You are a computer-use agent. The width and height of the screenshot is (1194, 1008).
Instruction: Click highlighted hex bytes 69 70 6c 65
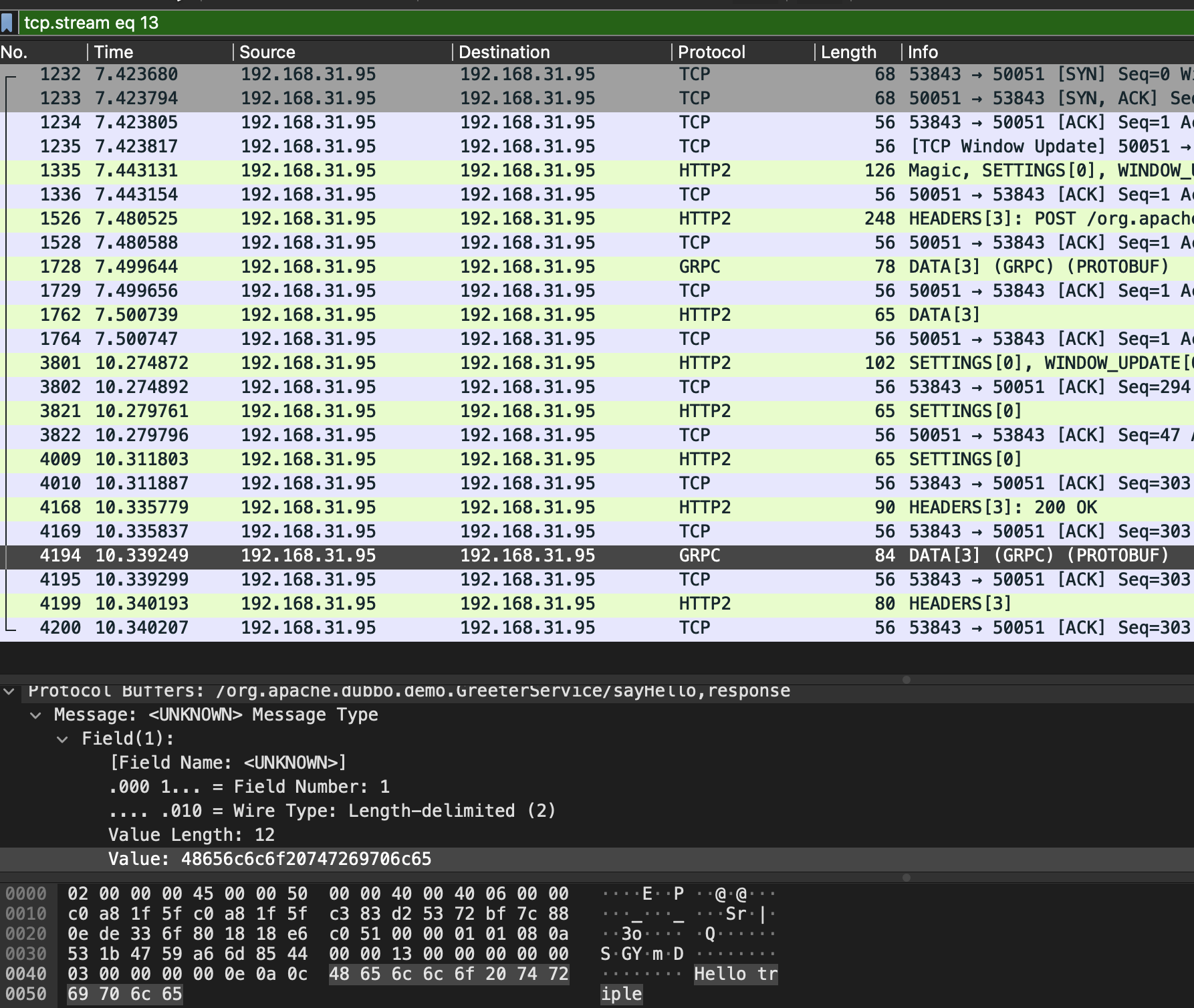click(125, 994)
